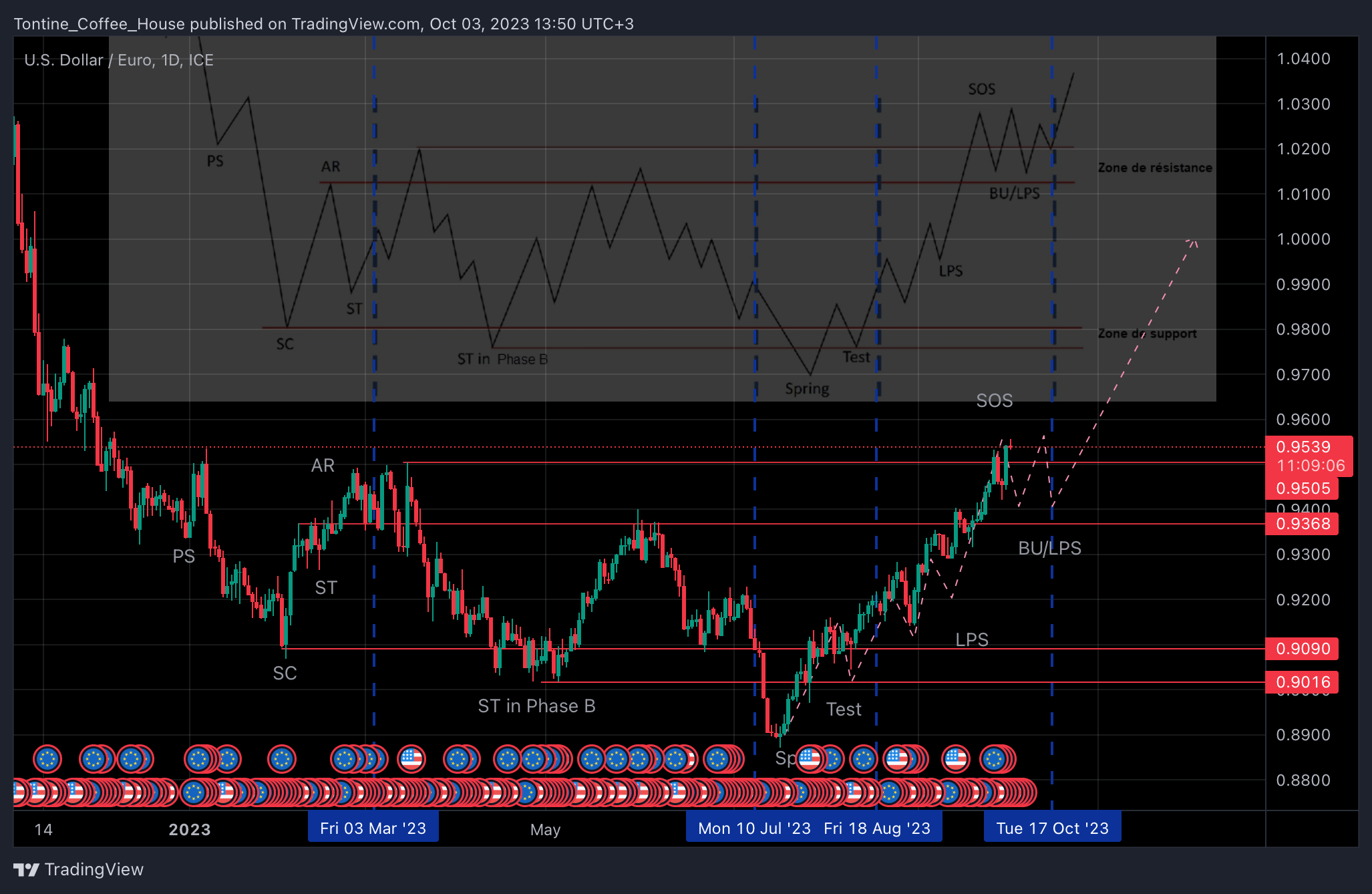Click the Mon 10 Jul '23 date marker
The image size is (1372, 894).
(754, 828)
